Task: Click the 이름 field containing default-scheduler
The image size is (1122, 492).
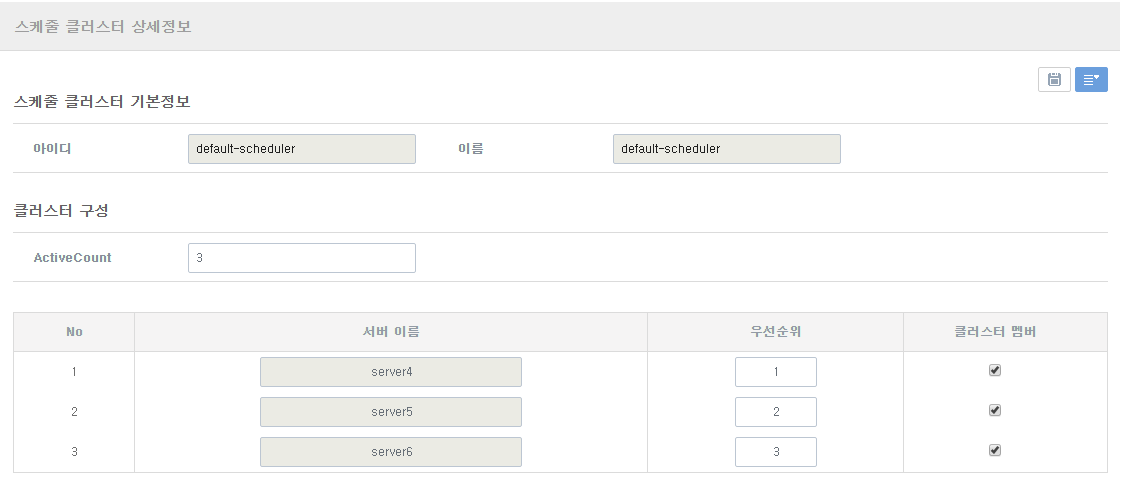Action: [726, 149]
